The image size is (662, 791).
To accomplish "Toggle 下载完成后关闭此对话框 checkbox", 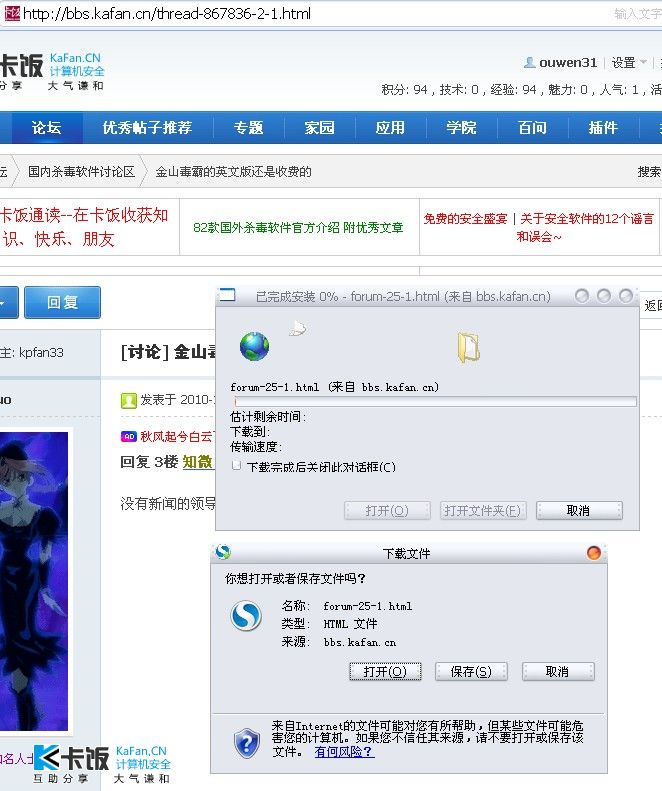I will pyautogui.click(x=236, y=465).
